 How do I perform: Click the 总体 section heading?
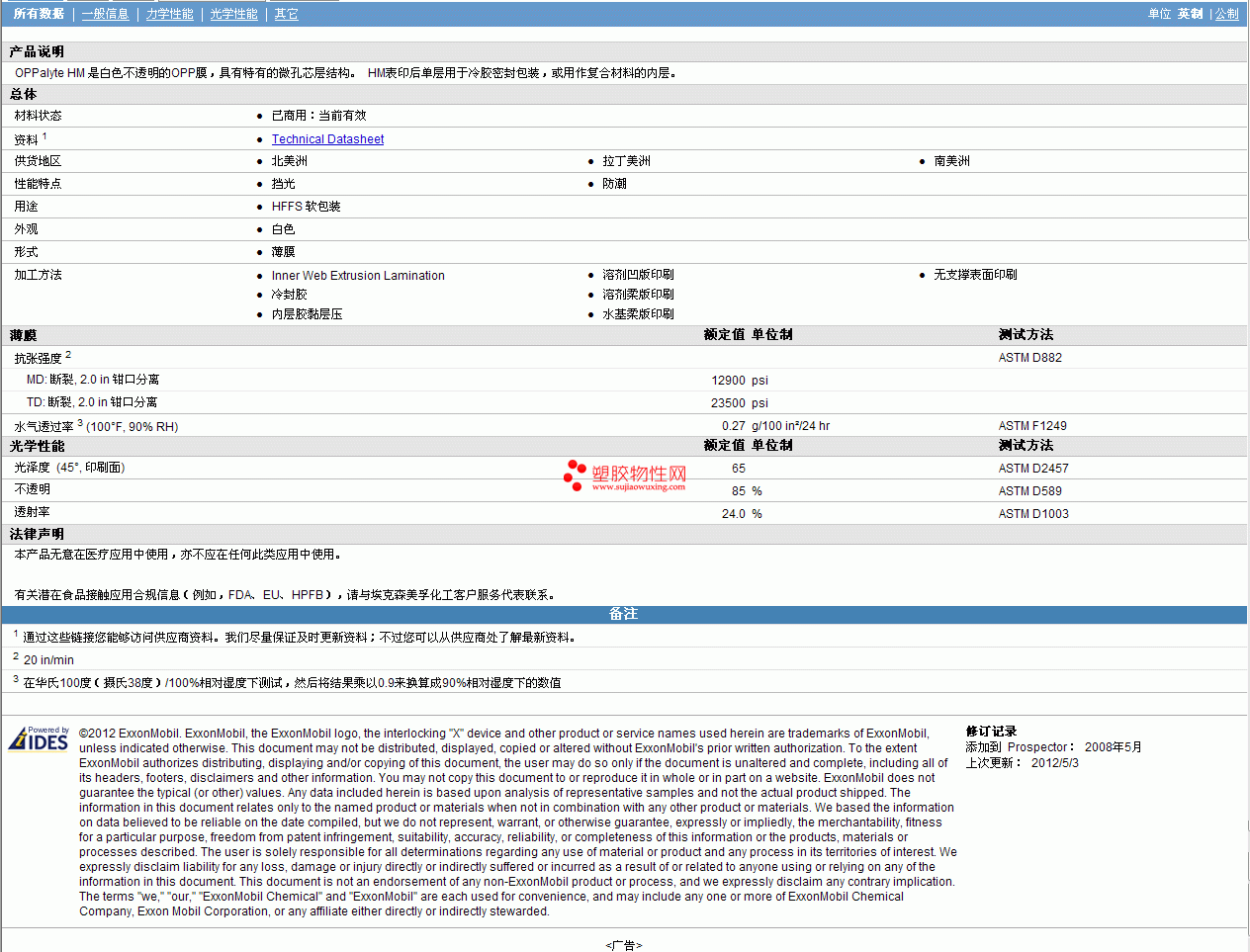click(x=23, y=94)
